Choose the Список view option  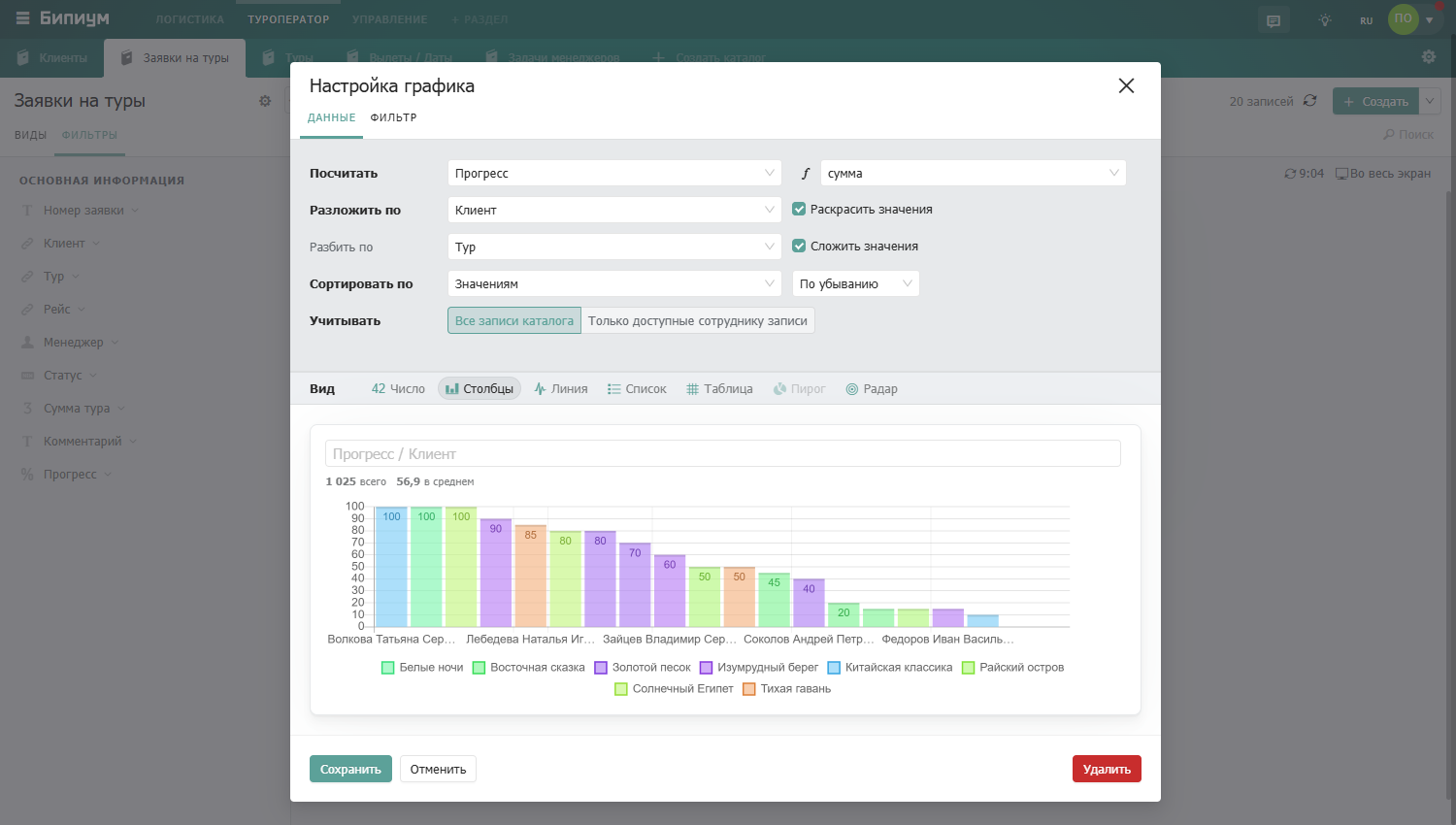coord(637,389)
